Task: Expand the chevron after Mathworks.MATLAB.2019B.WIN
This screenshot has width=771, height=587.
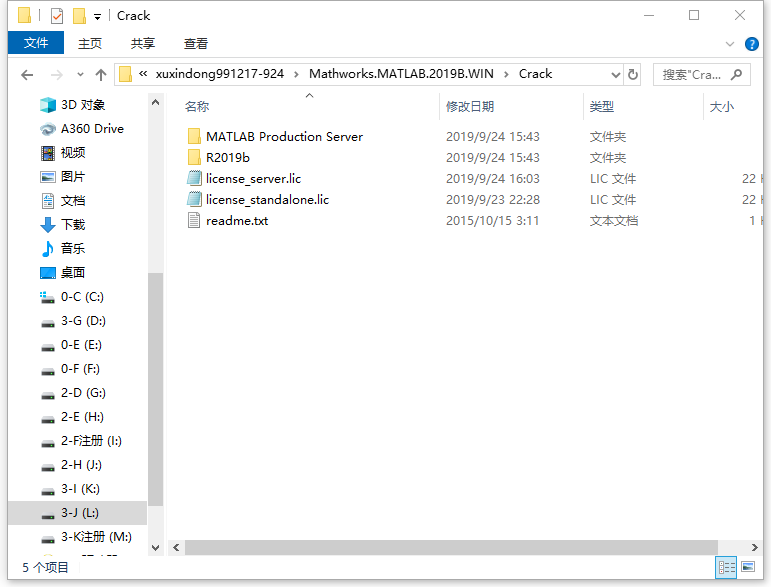Action: coord(506,75)
